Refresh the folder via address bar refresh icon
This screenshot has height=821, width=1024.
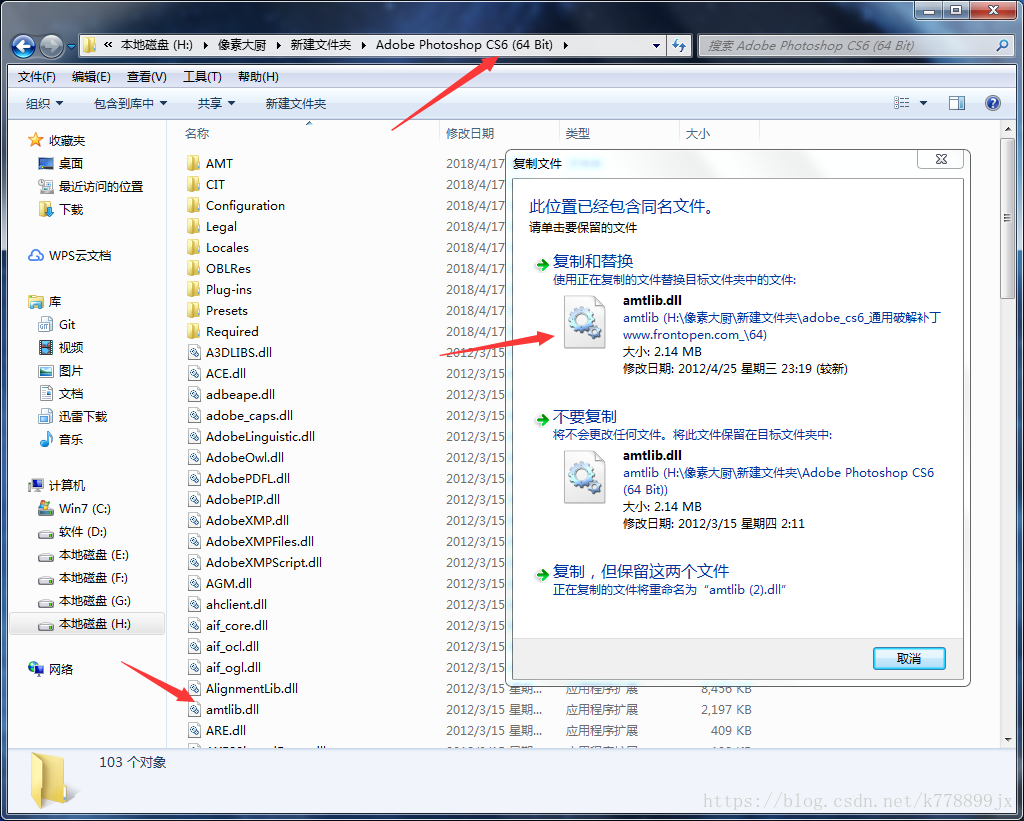[679, 46]
